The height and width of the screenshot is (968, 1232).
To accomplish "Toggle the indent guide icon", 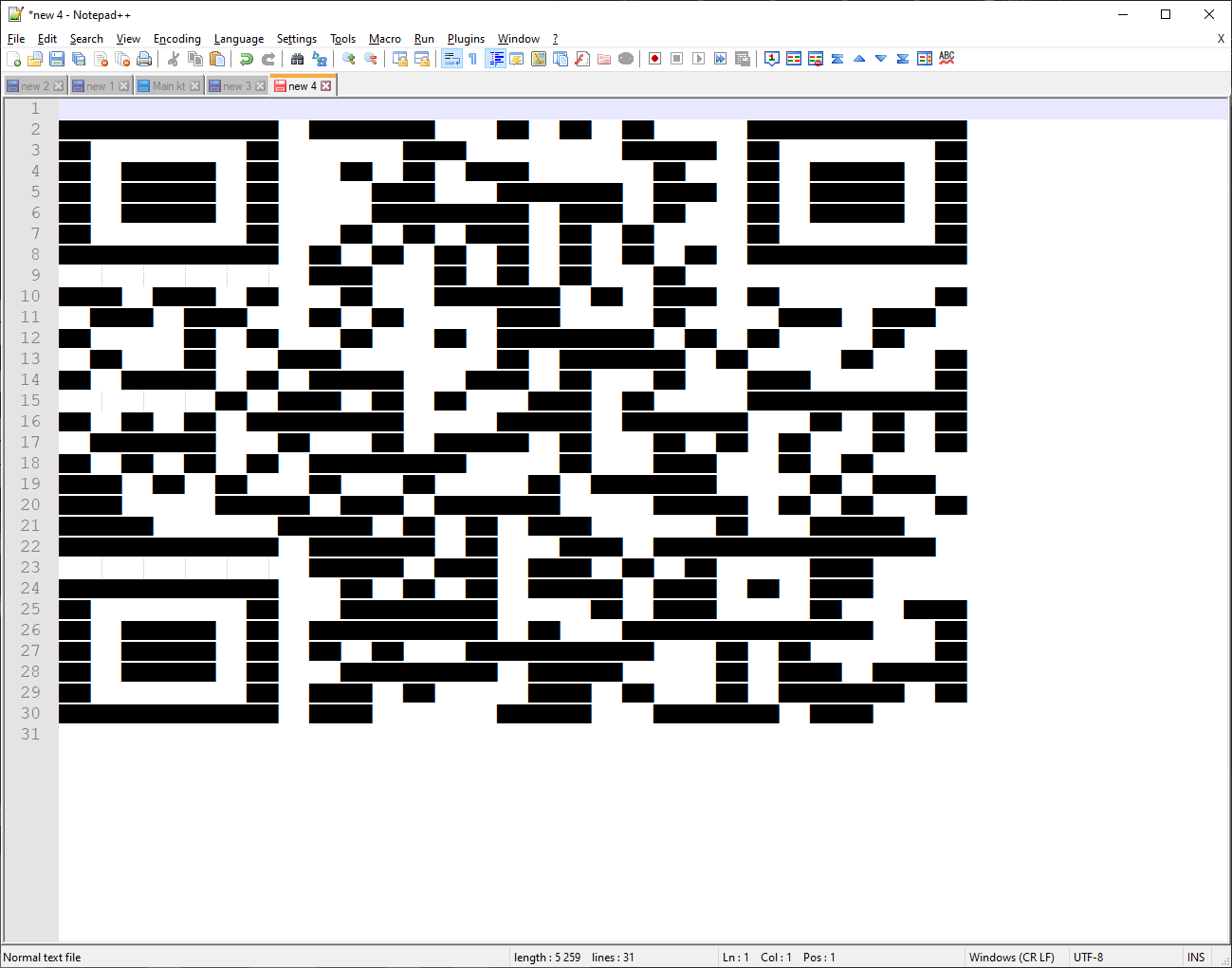I will tap(495, 59).
